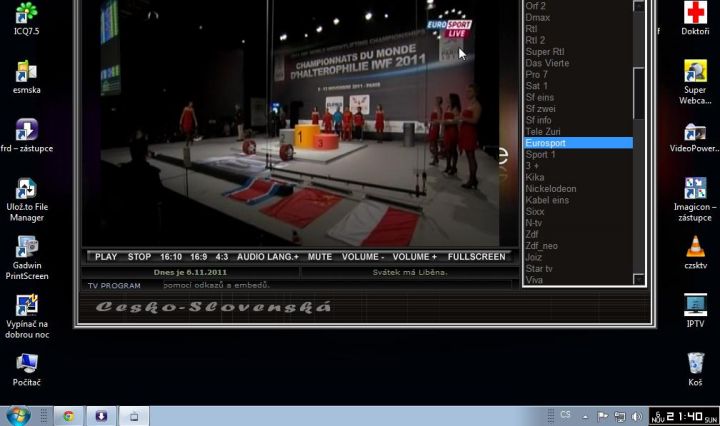The height and width of the screenshot is (426, 720).
Task: Open Vypínač na dobrou noc icon
Action: click(26, 317)
